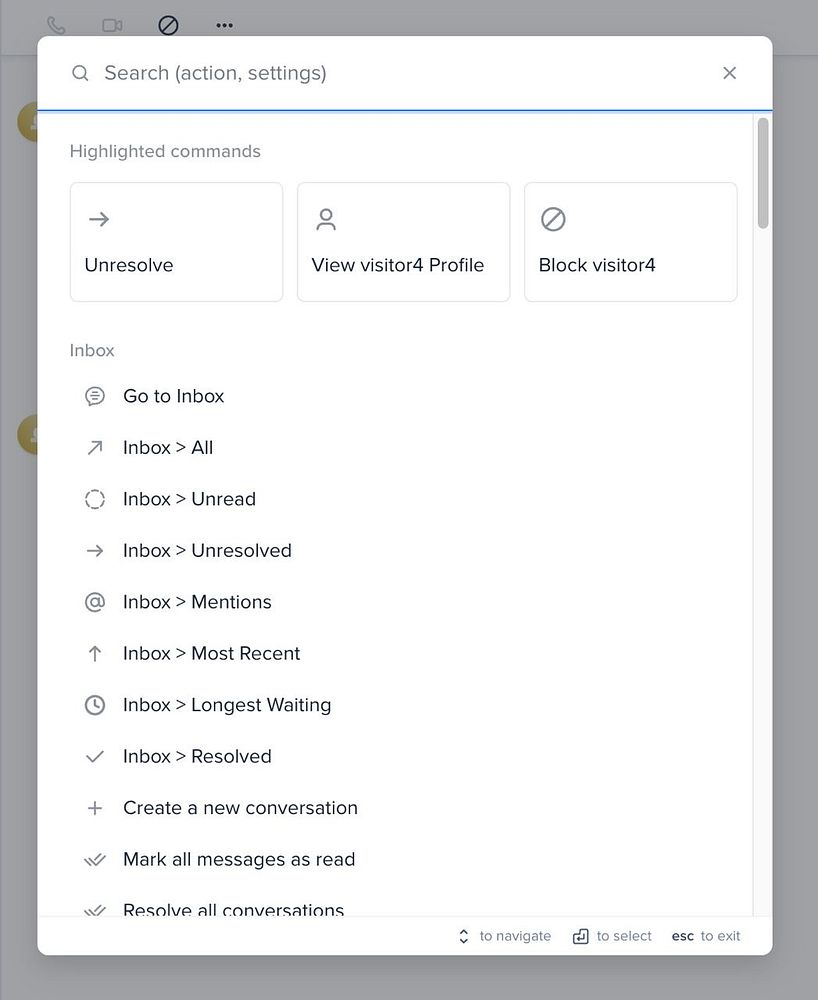
Task: Click the Go to Inbox chat icon
Action: (95, 396)
